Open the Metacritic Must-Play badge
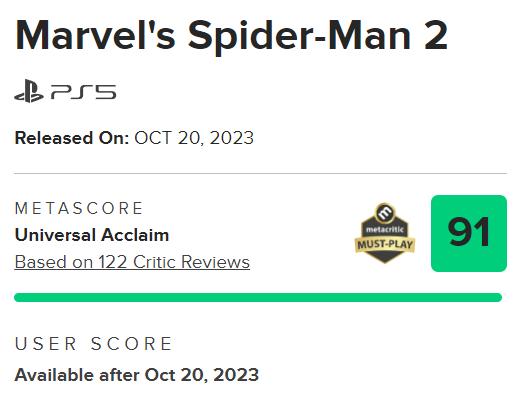521x399 pixels. click(385, 233)
